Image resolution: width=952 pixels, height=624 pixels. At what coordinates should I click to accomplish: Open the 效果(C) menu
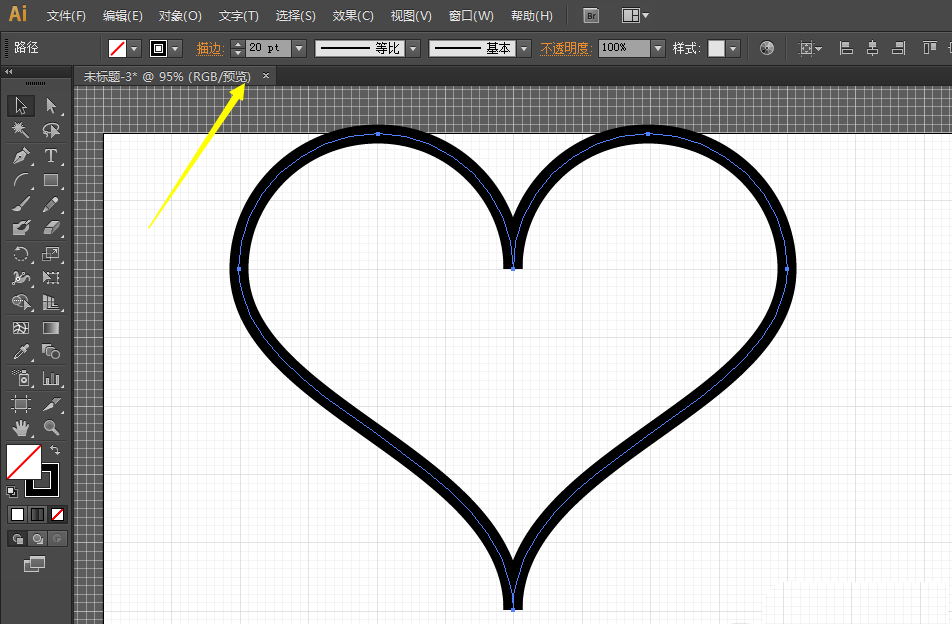coord(353,16)
